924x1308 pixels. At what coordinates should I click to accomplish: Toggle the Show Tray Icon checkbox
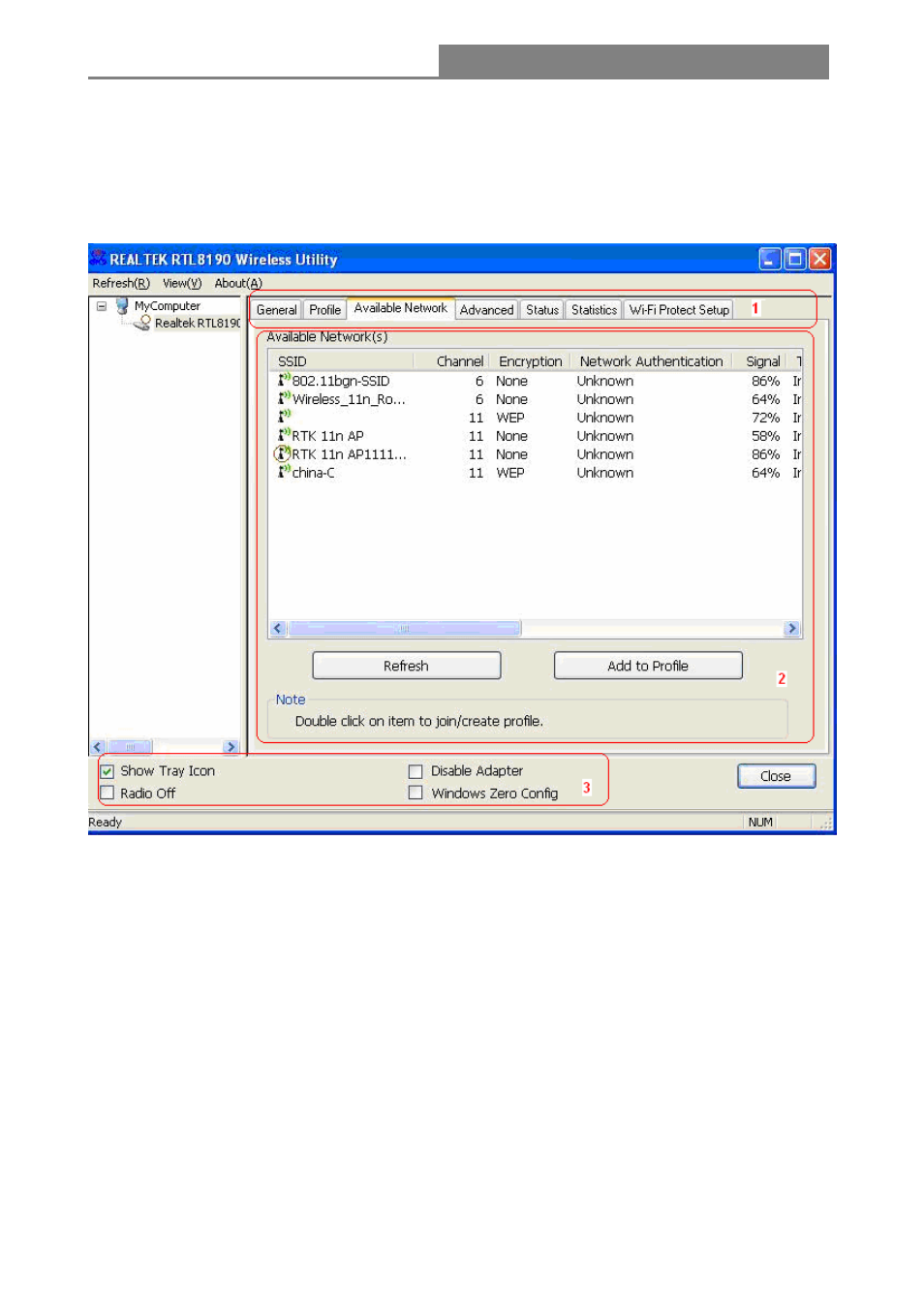coord(108,771)
